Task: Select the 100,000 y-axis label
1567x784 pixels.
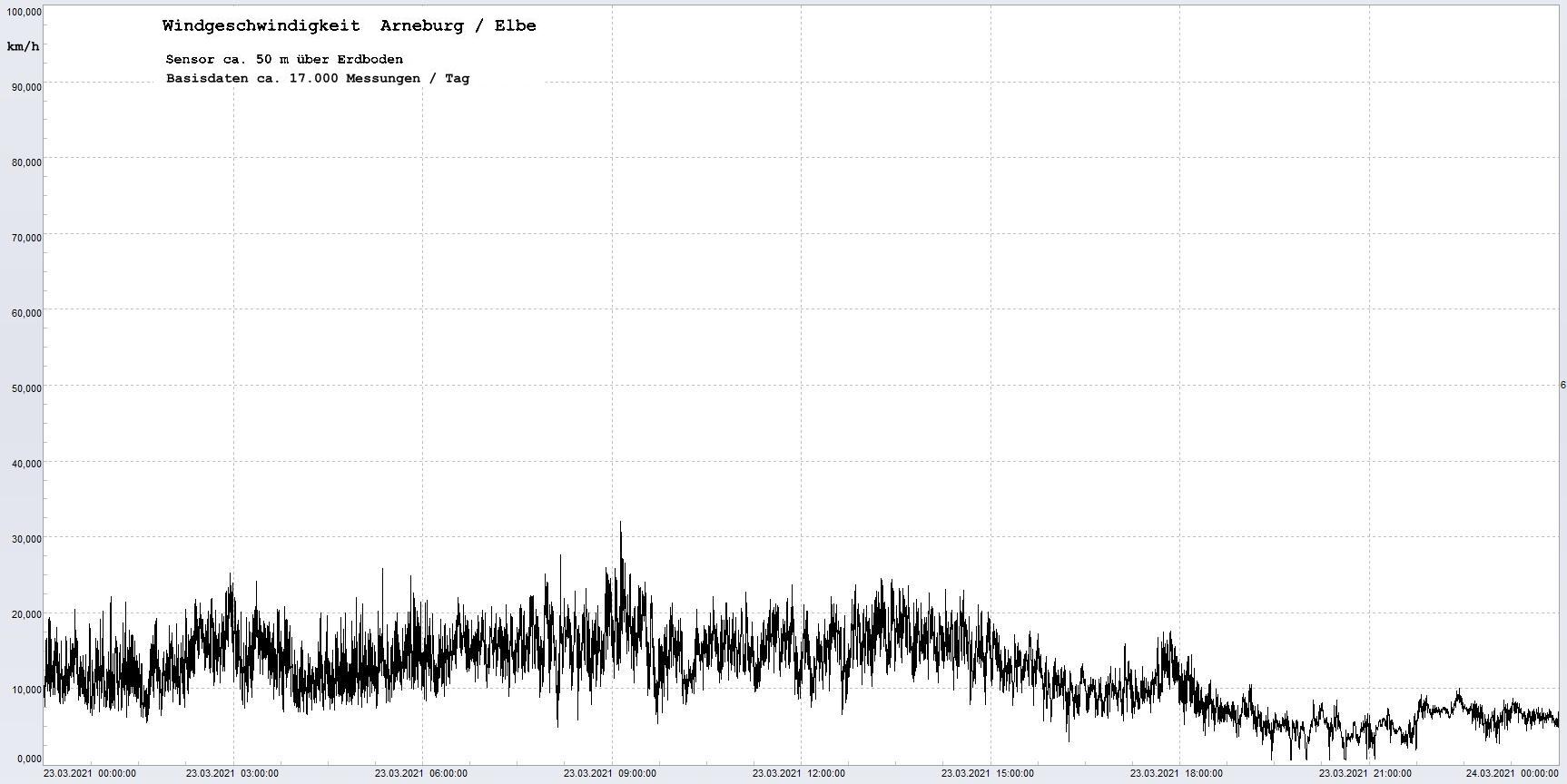Action: pos(24,12)
